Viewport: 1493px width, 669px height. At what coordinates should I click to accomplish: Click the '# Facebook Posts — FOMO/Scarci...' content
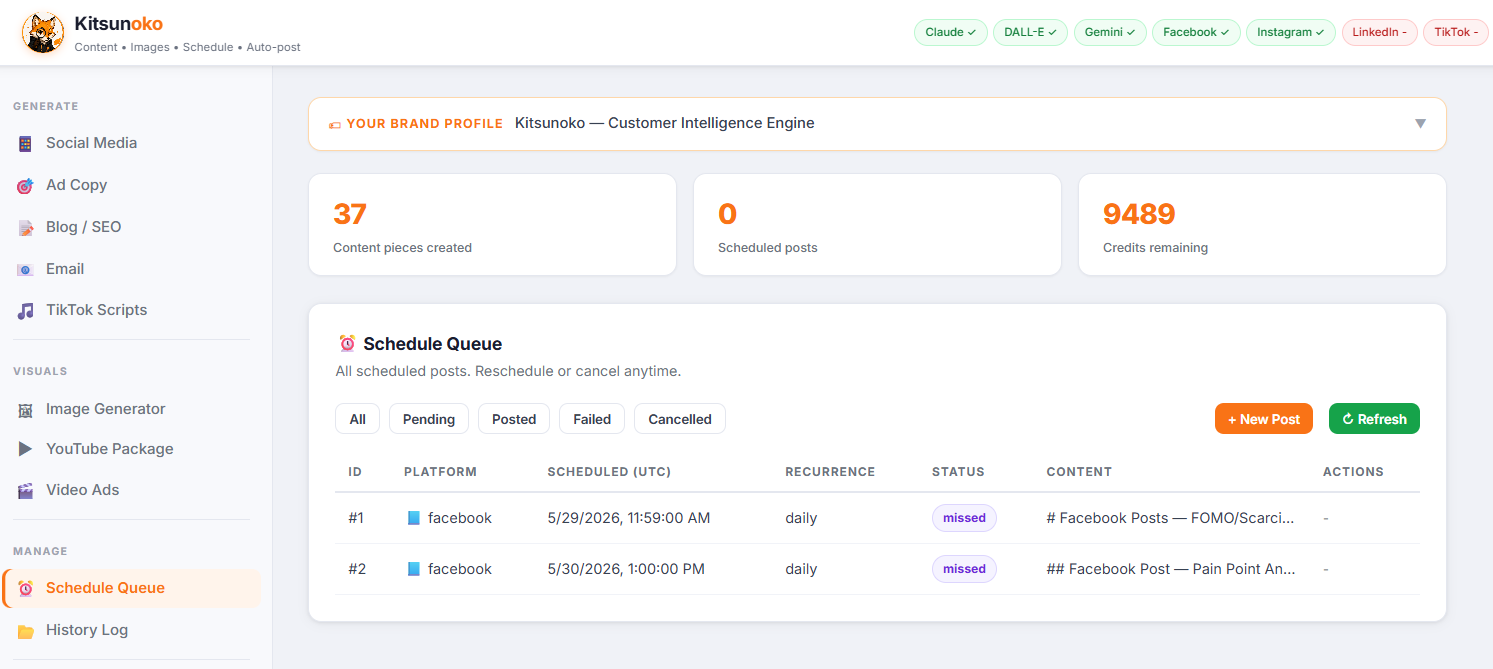[x=1170, y=518]
